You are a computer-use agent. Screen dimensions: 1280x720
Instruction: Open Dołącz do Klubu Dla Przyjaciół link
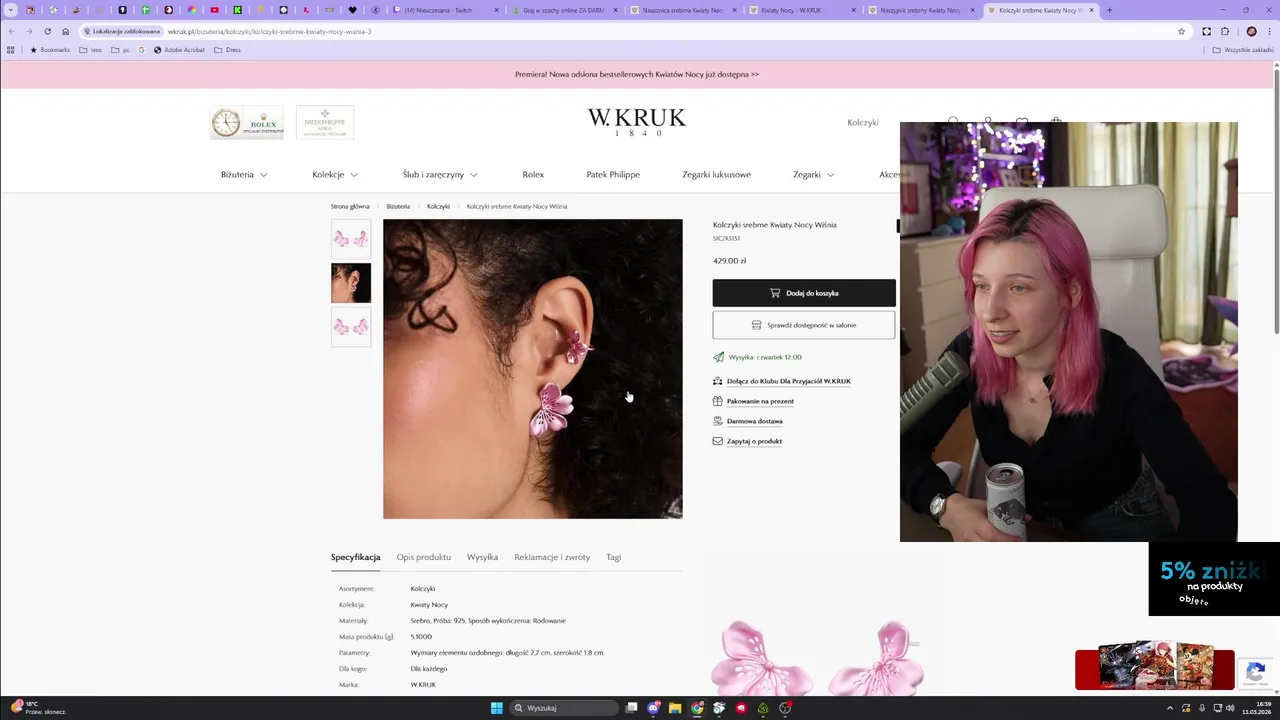coord(789,381)
